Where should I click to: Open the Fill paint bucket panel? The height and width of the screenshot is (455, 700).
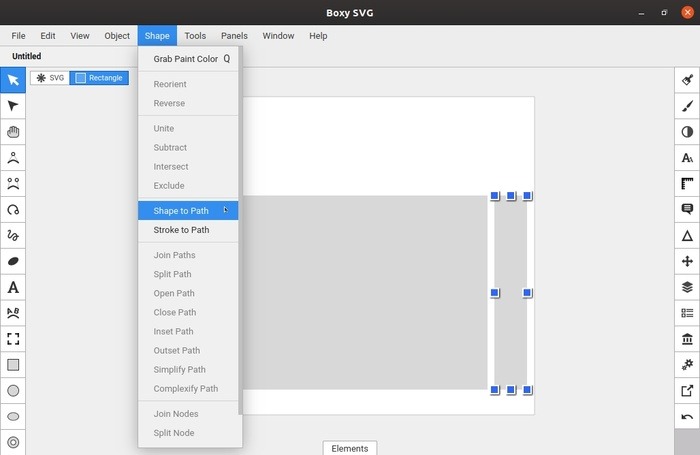pos(687,80)
